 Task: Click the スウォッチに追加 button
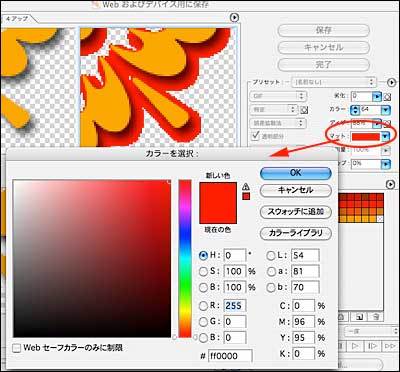click(296, 212)
